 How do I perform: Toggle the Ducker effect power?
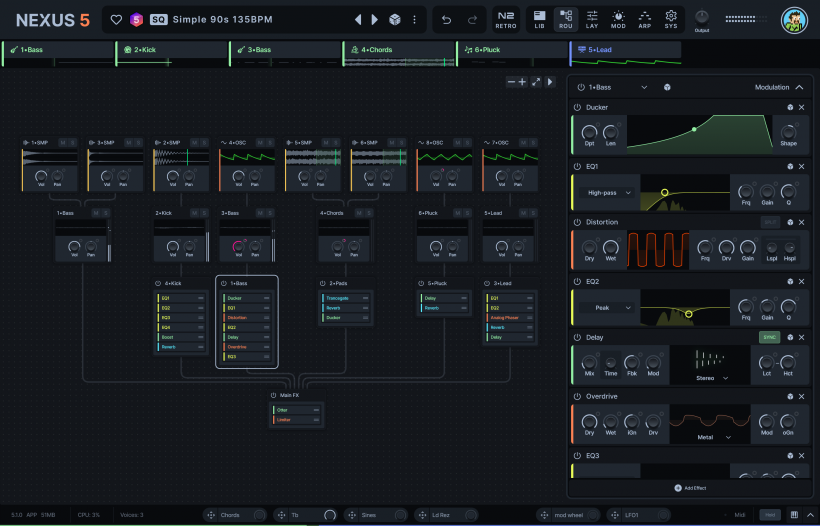[577, 107]
